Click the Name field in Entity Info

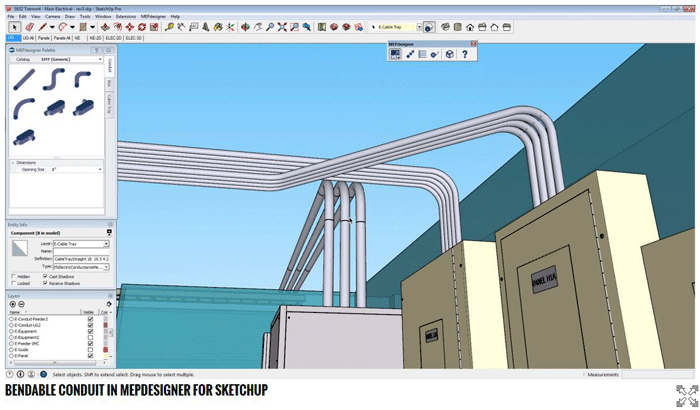coord(80,251)
